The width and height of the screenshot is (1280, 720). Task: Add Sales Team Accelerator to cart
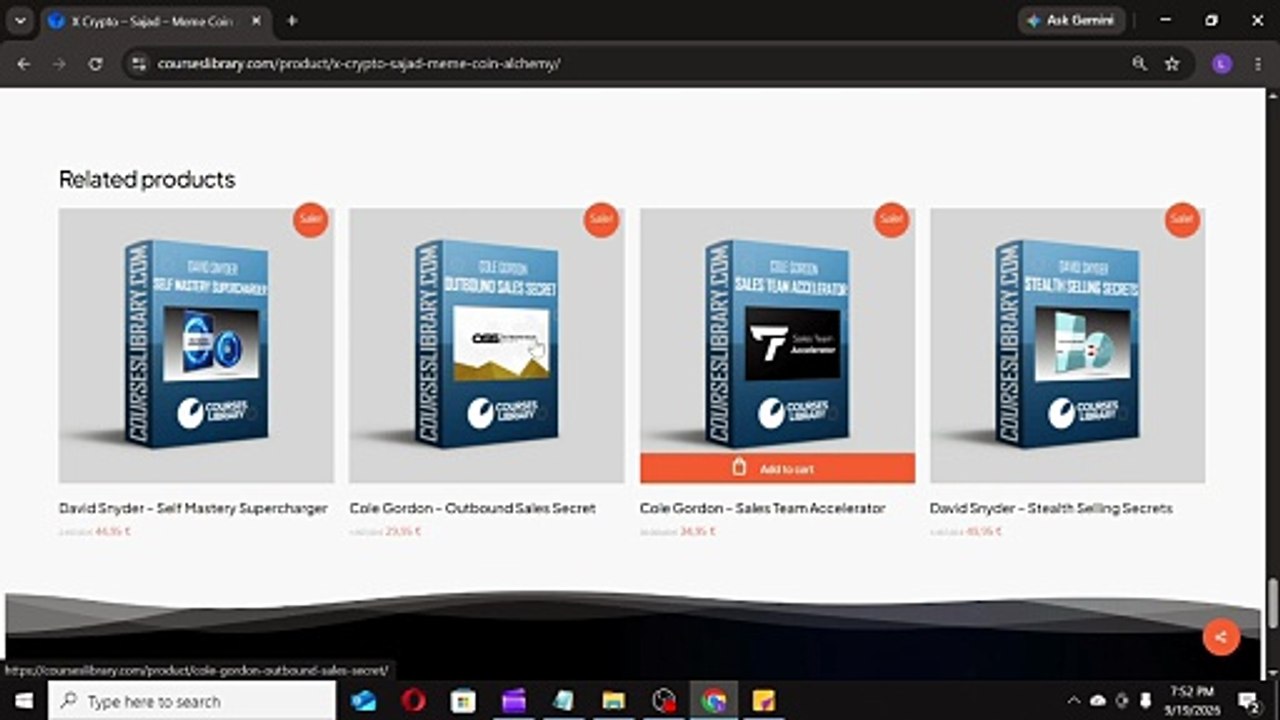[x=777, y=468]
